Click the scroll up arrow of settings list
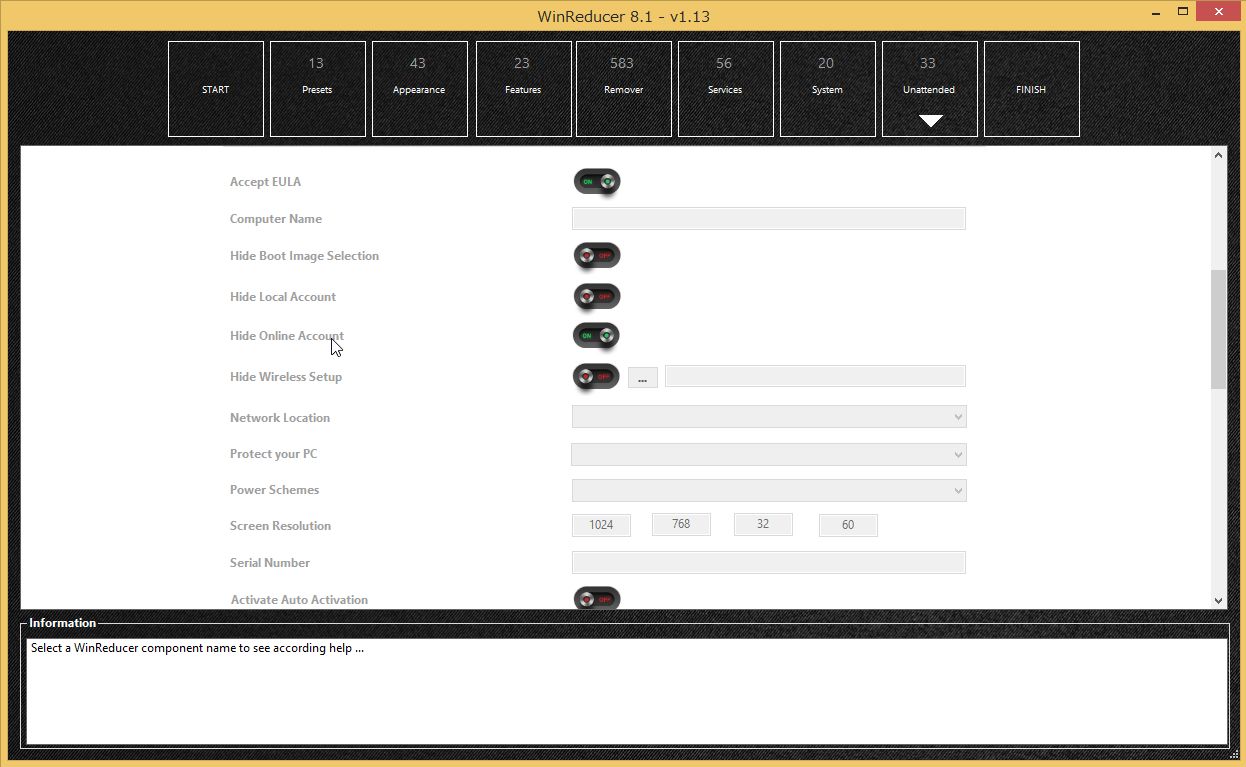The height and width of the screenshot is (767, 1246). [1218, 156]
